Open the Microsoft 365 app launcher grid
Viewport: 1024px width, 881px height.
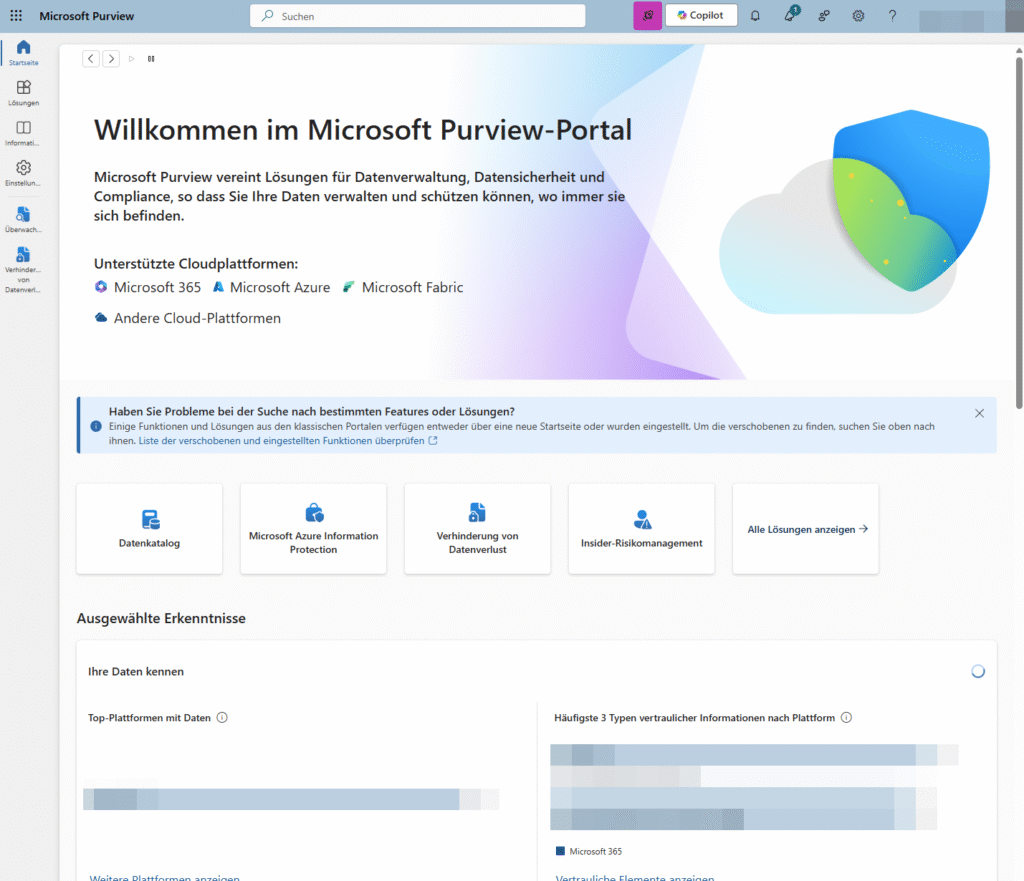pyautogui.click(x=15, y=15)
